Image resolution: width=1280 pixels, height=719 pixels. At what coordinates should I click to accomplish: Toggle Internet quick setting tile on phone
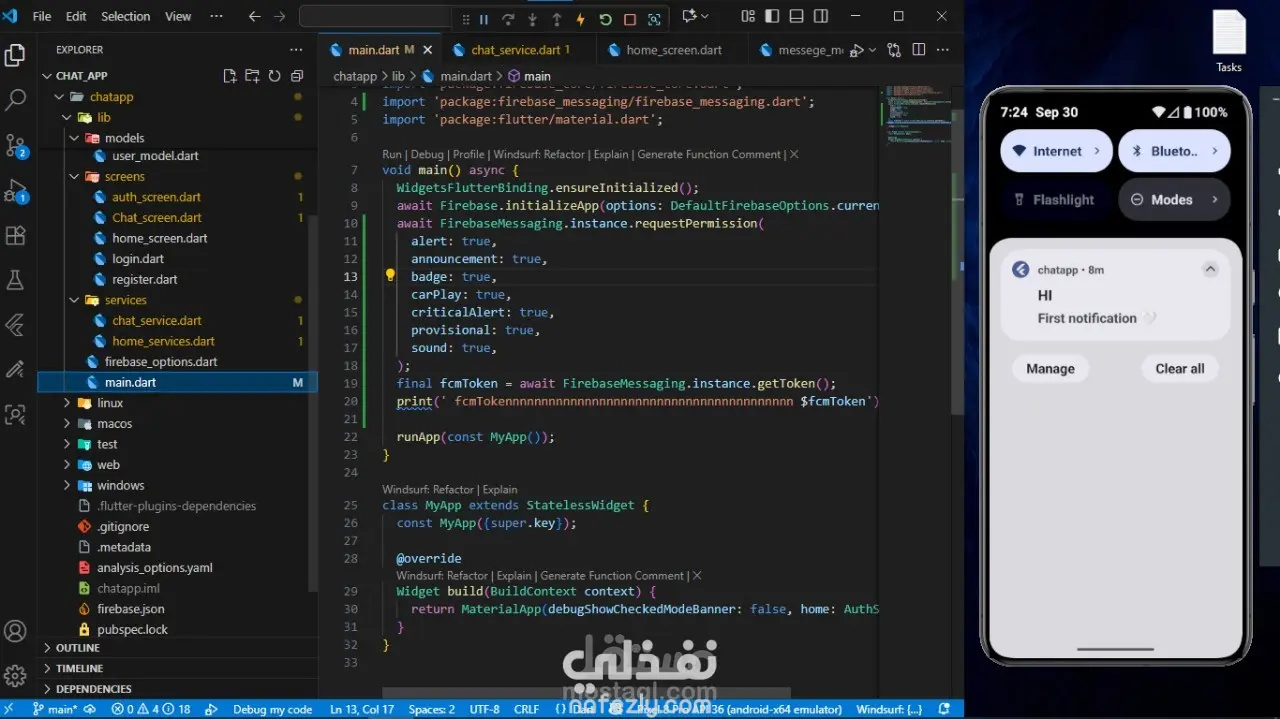1056,151
